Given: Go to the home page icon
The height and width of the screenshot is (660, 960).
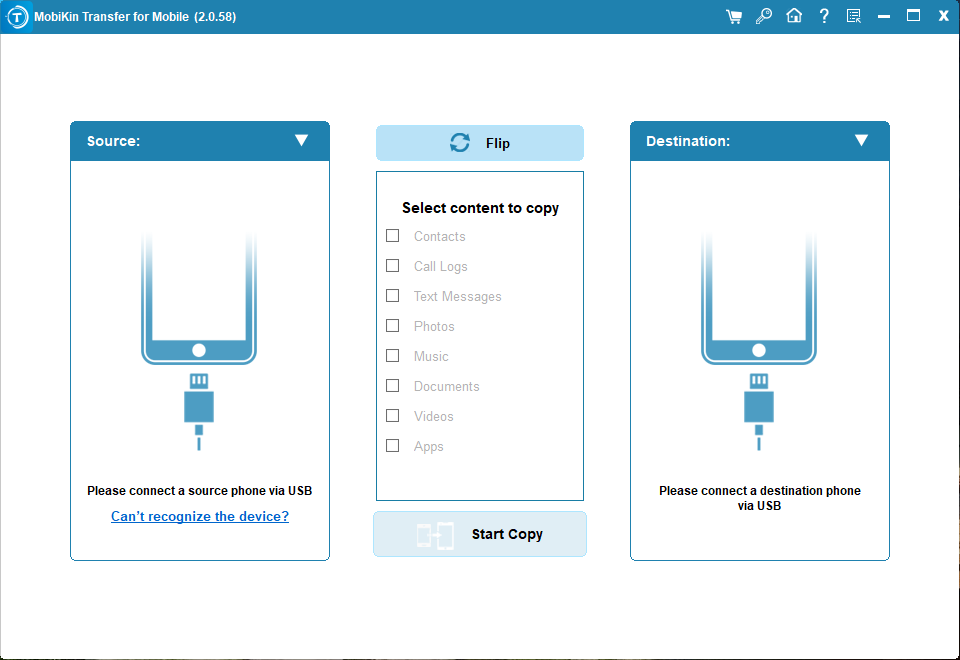Looking at the screenshot, I should (x=794, y=16).
